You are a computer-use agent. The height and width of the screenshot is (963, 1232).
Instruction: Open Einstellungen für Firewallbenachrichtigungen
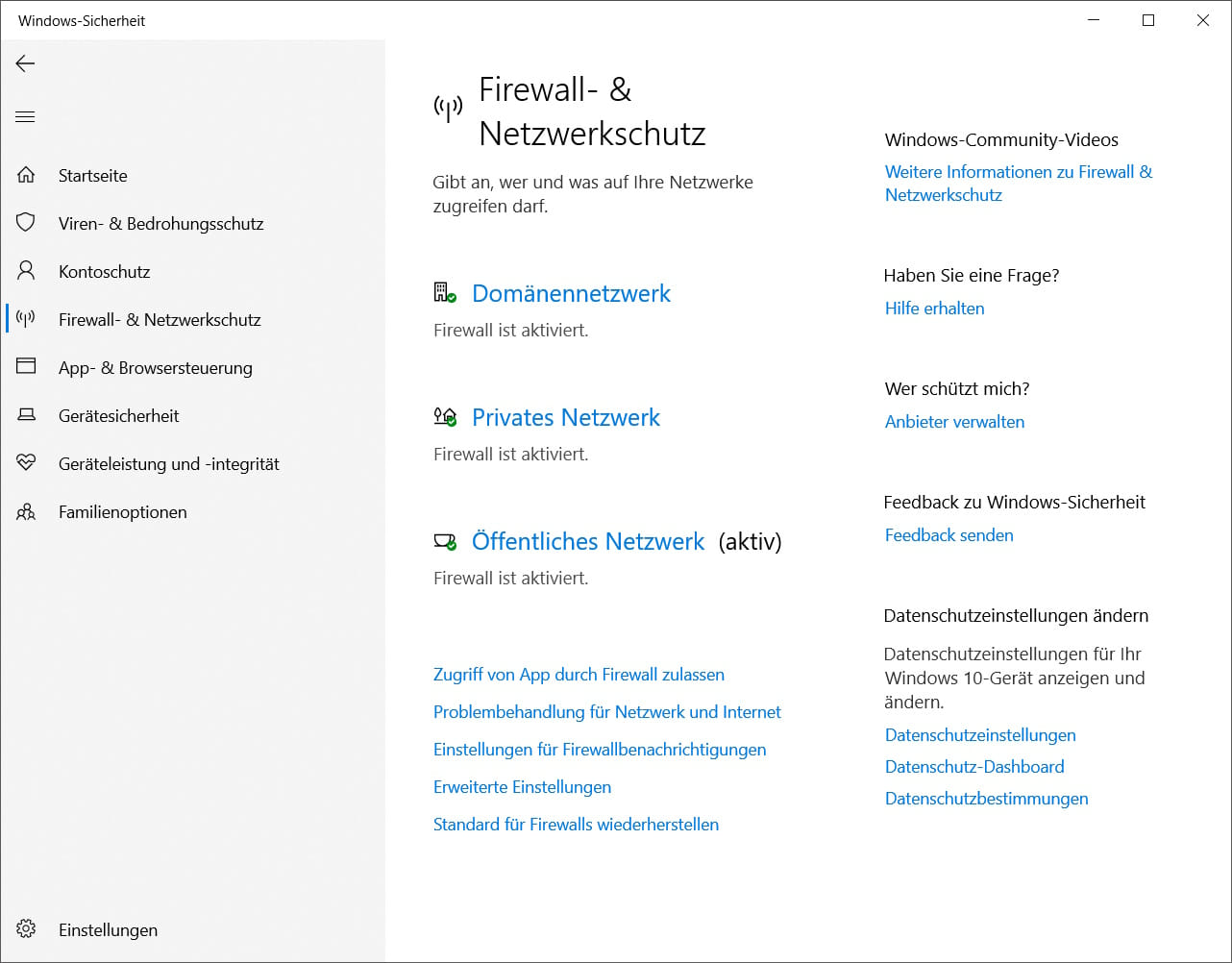coord(600,749)
